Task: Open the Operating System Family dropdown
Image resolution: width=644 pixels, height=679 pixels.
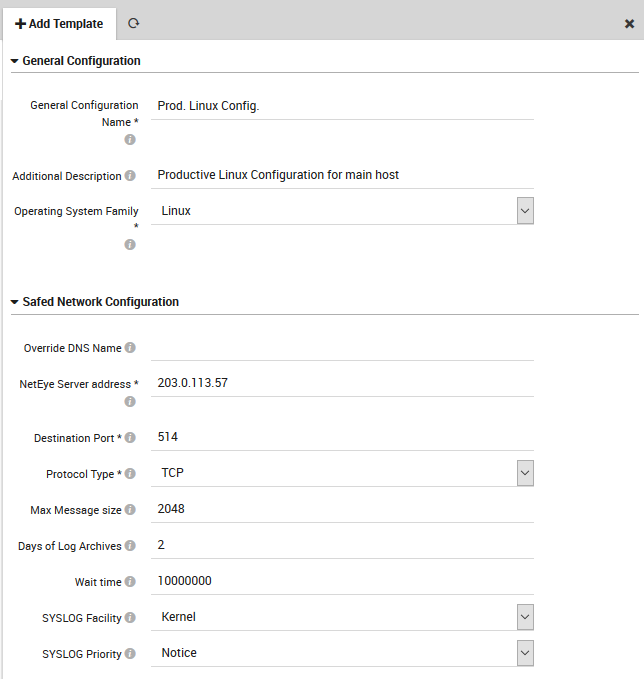Action: click(525, 211)
